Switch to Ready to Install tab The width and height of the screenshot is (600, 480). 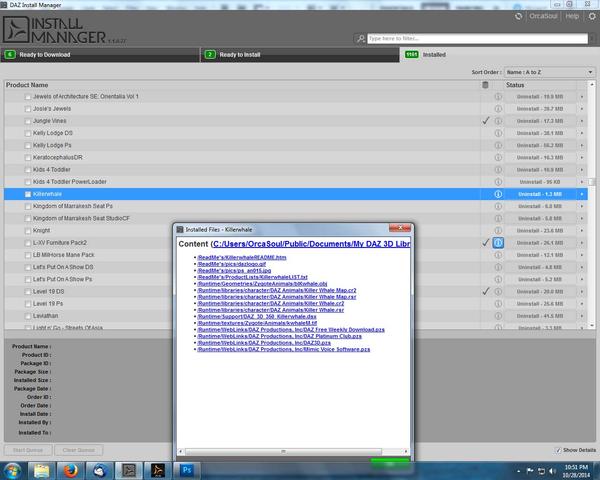[300, 55]
